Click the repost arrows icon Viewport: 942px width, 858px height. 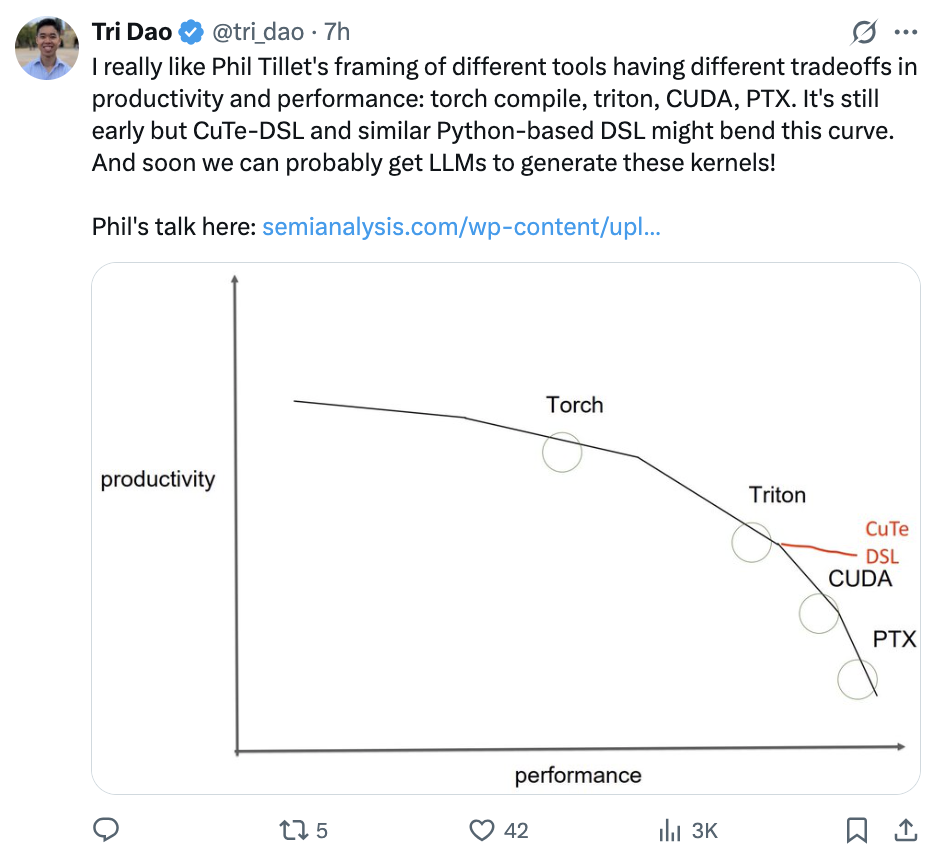click(x=294, y=830)
